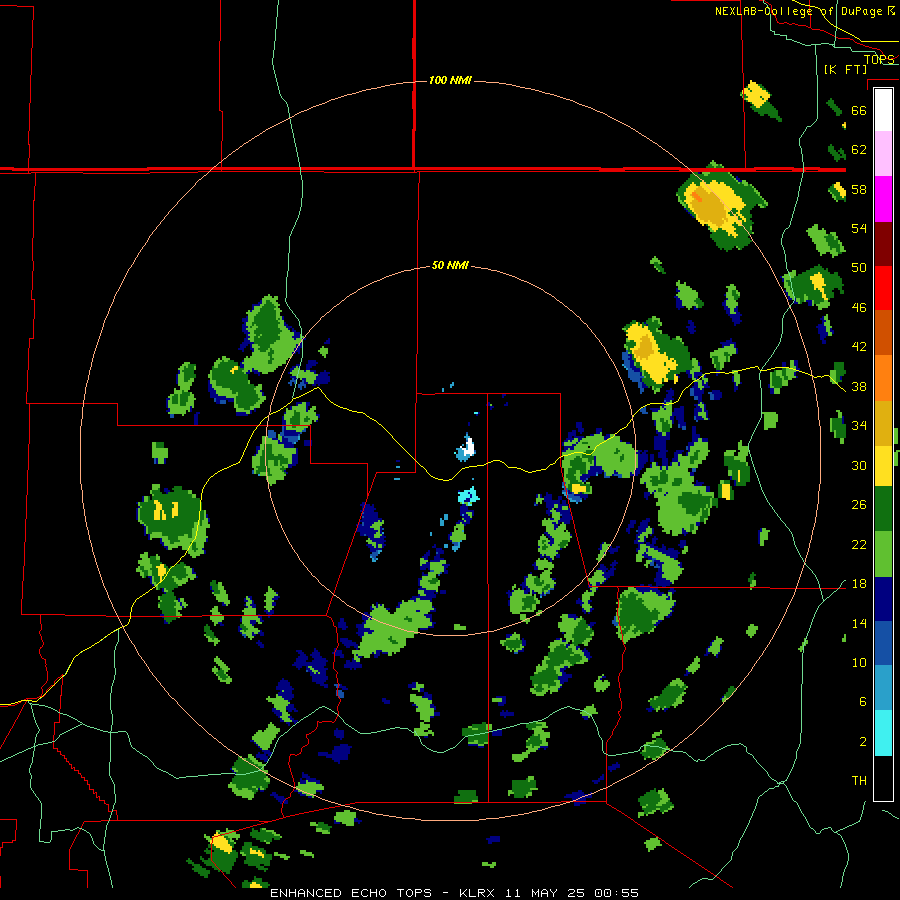Viewport: 900px width, 900px height.
Task: Click the "42" legend value
Action: click(x=859, y=347)
